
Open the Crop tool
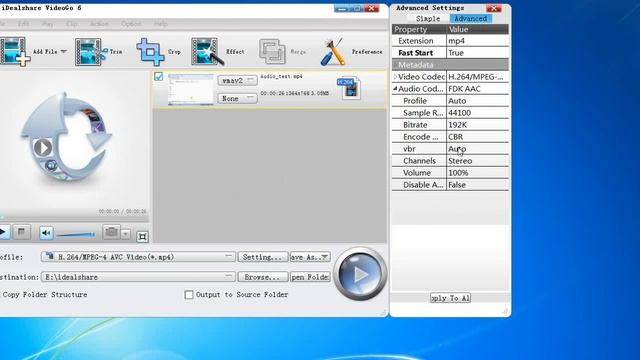(150, 52)
